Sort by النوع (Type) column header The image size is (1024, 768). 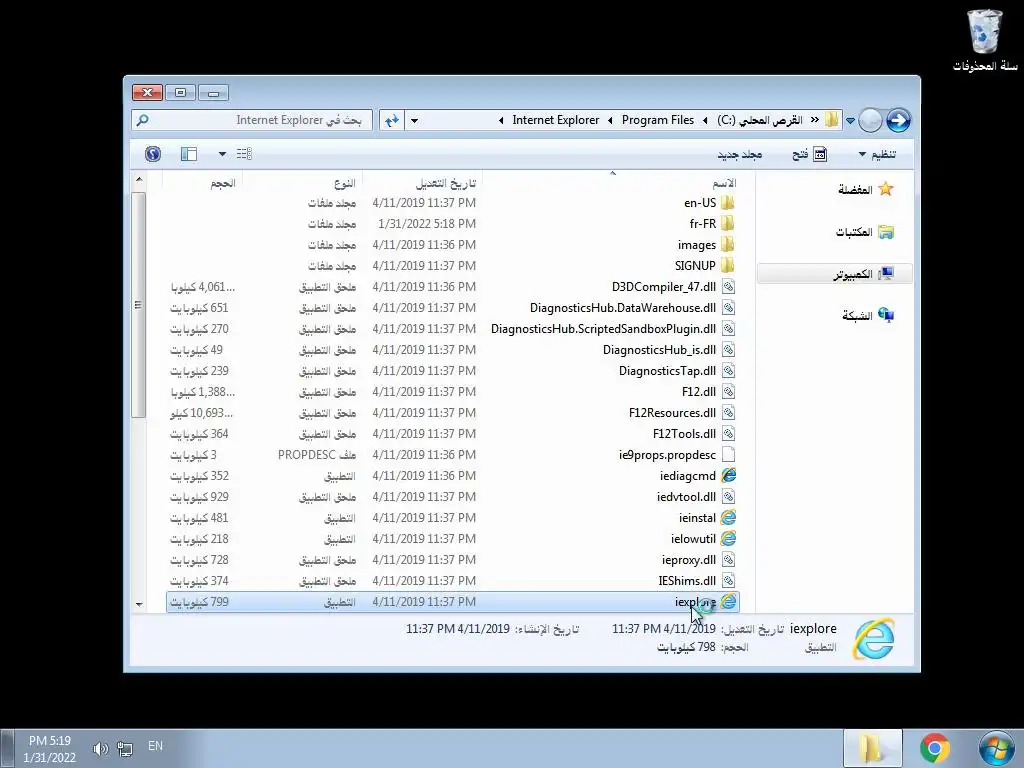[344, 183]
